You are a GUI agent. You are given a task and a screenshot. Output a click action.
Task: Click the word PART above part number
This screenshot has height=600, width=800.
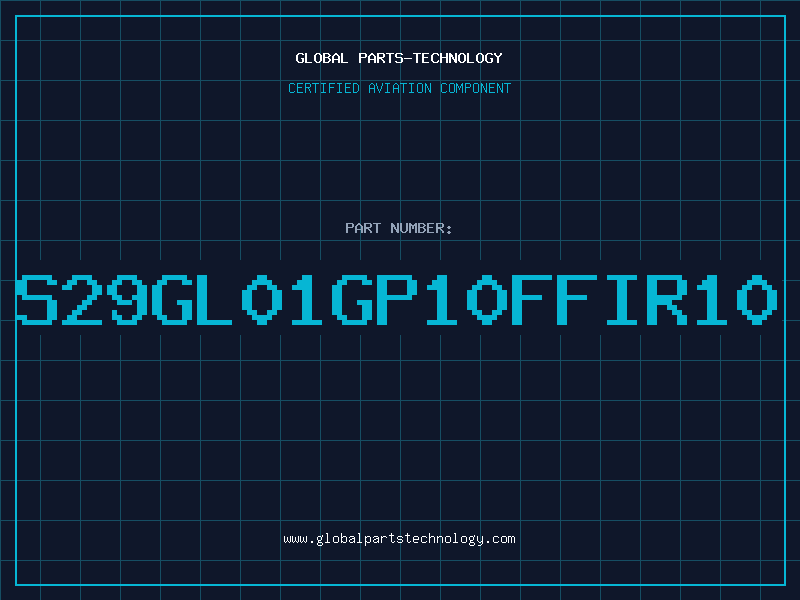point(363,228)
